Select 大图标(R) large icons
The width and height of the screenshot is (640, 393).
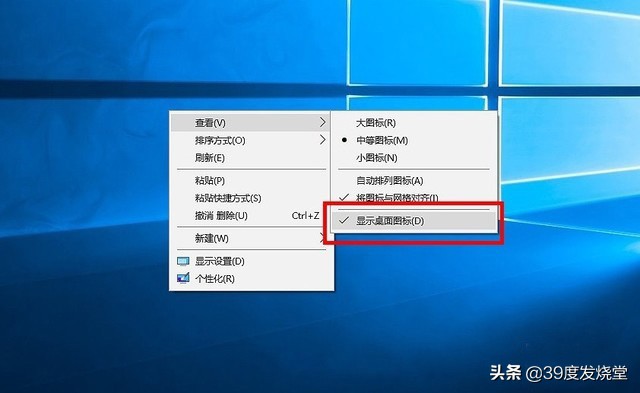(x=414, y=123)
